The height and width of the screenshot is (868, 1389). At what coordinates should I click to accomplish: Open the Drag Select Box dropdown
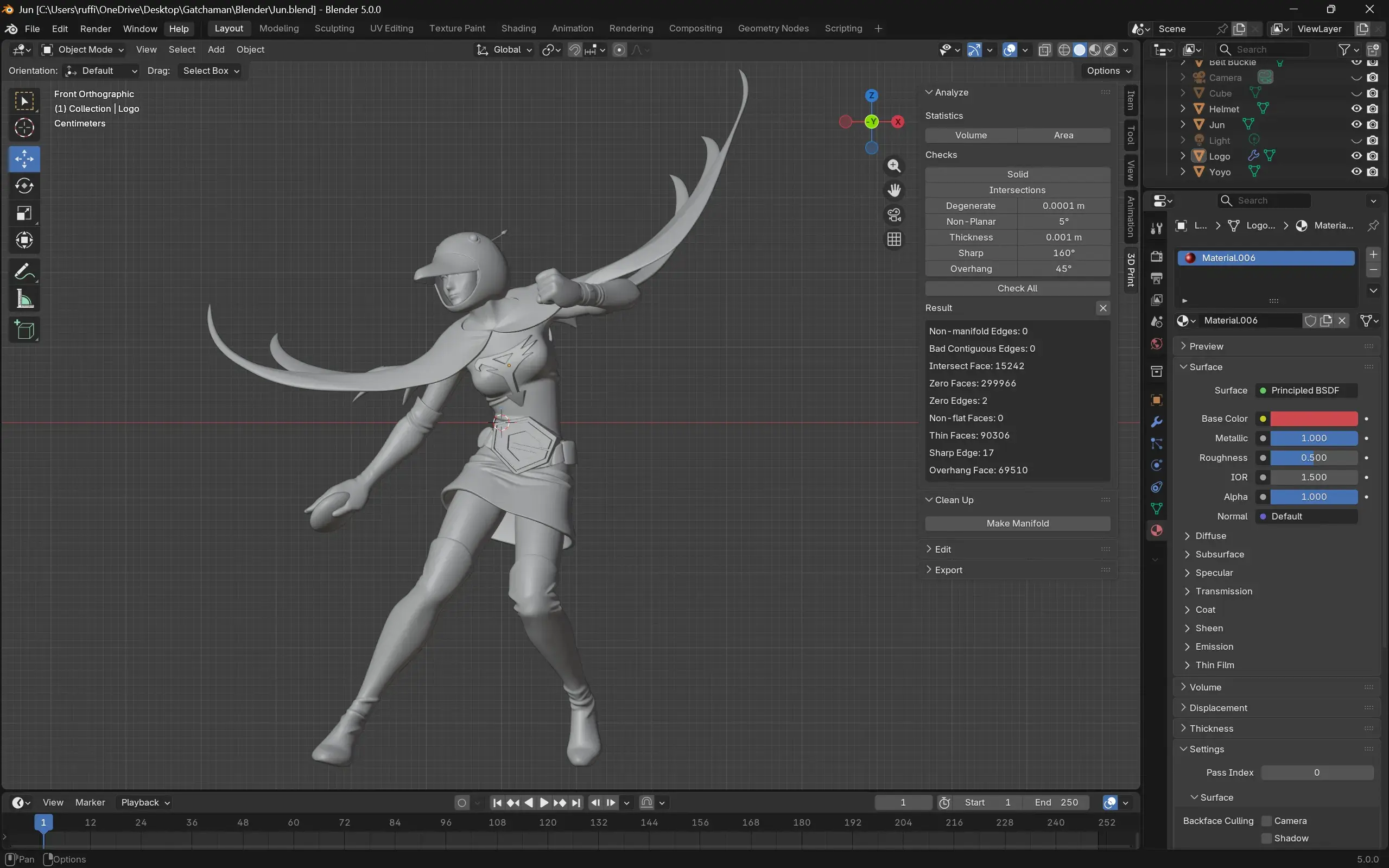[211, 71]
